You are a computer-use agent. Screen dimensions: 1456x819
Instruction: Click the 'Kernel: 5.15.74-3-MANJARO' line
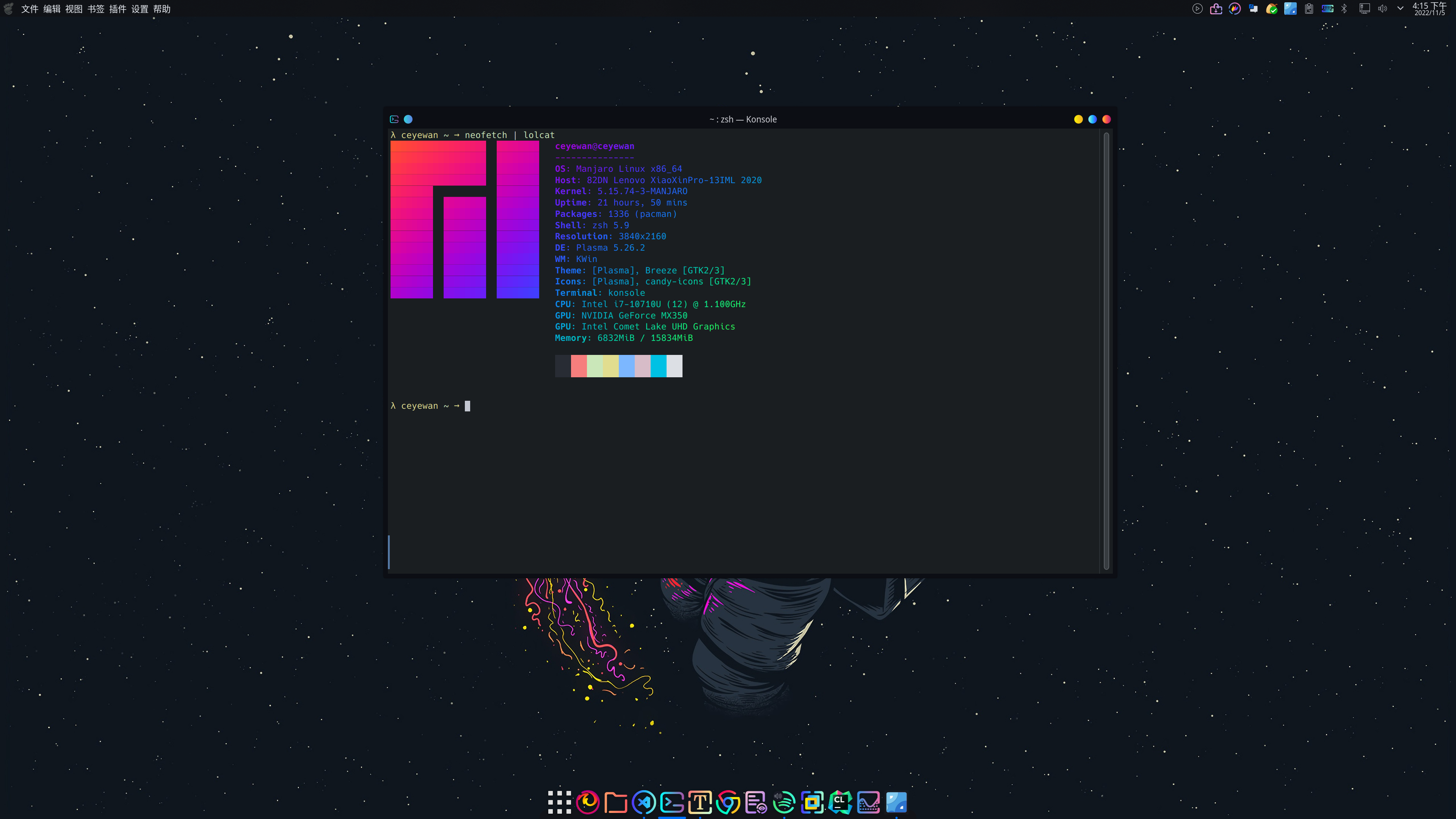pyautogui.click(x=621, y=191)
